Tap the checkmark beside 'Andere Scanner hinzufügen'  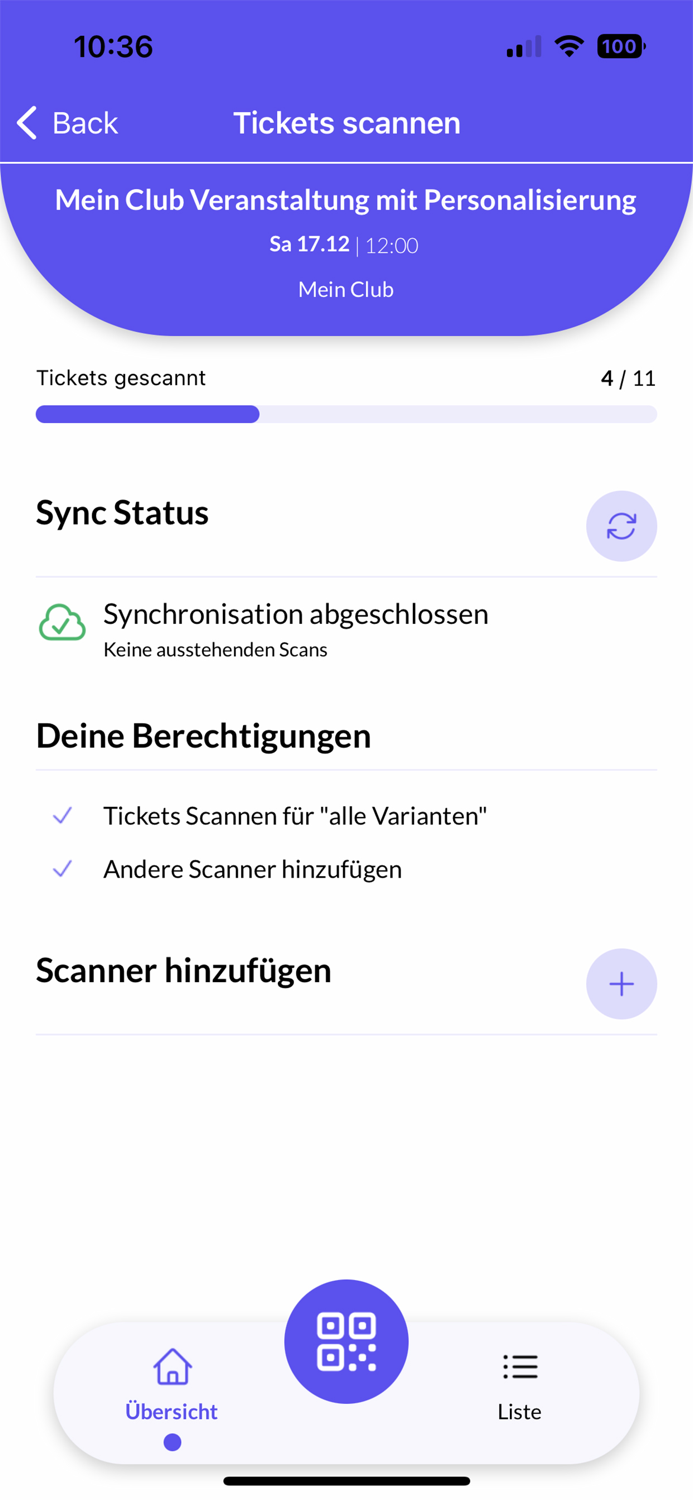62,869
